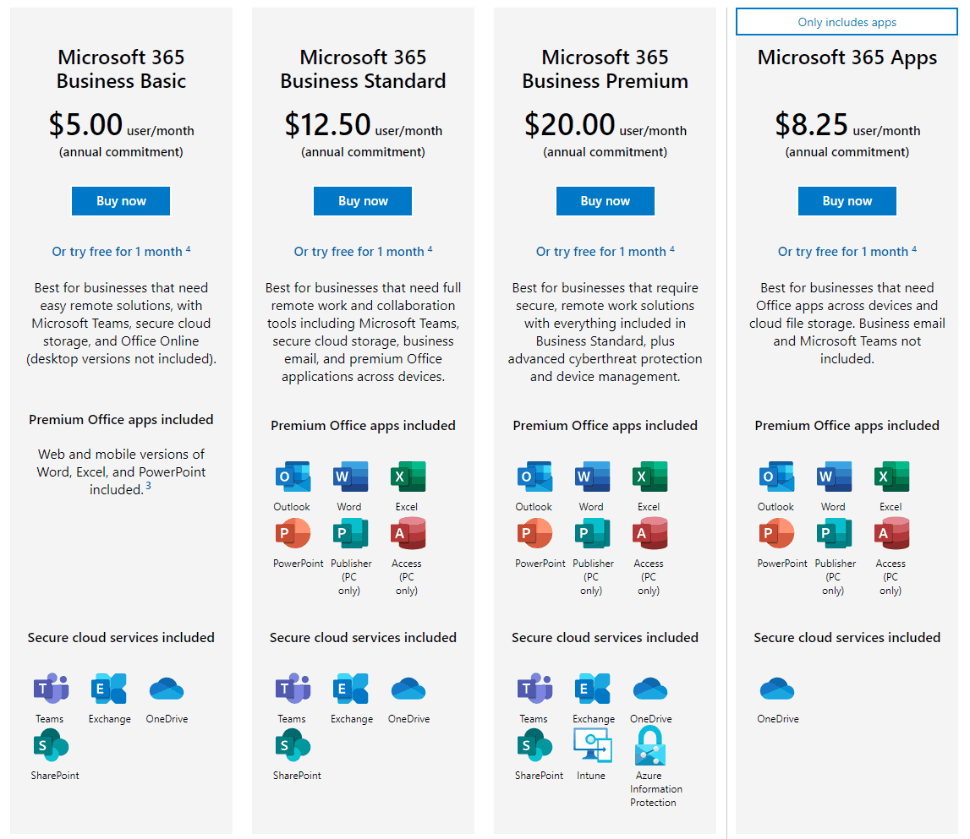Open footnote 3 in Business Basic description
970x839 pixels.
click(148, 486)
